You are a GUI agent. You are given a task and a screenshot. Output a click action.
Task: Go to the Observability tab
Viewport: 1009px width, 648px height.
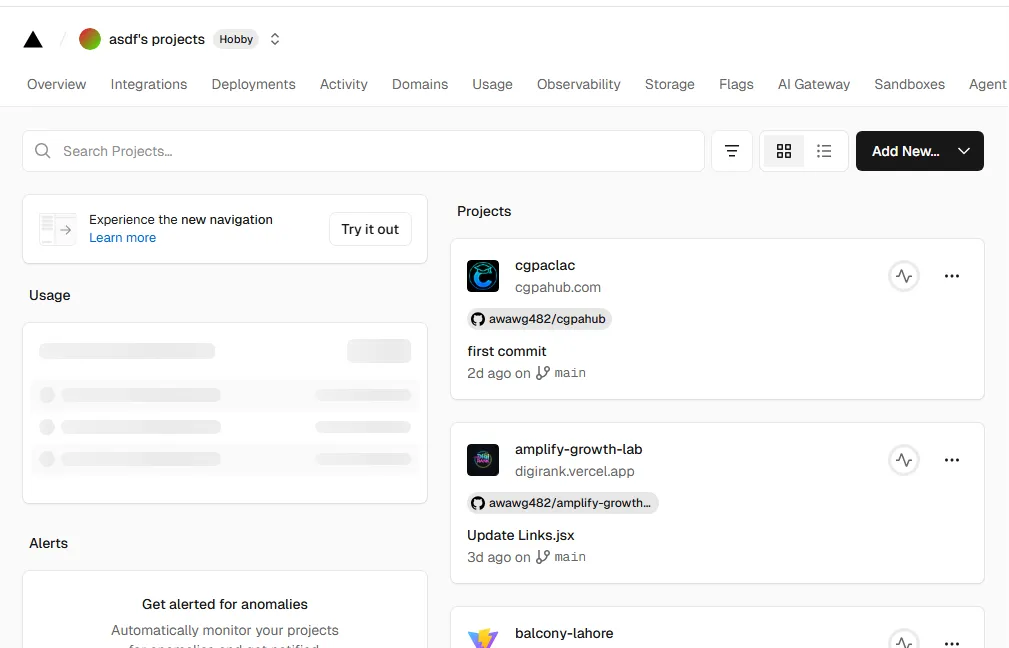[x=579, y=84]
